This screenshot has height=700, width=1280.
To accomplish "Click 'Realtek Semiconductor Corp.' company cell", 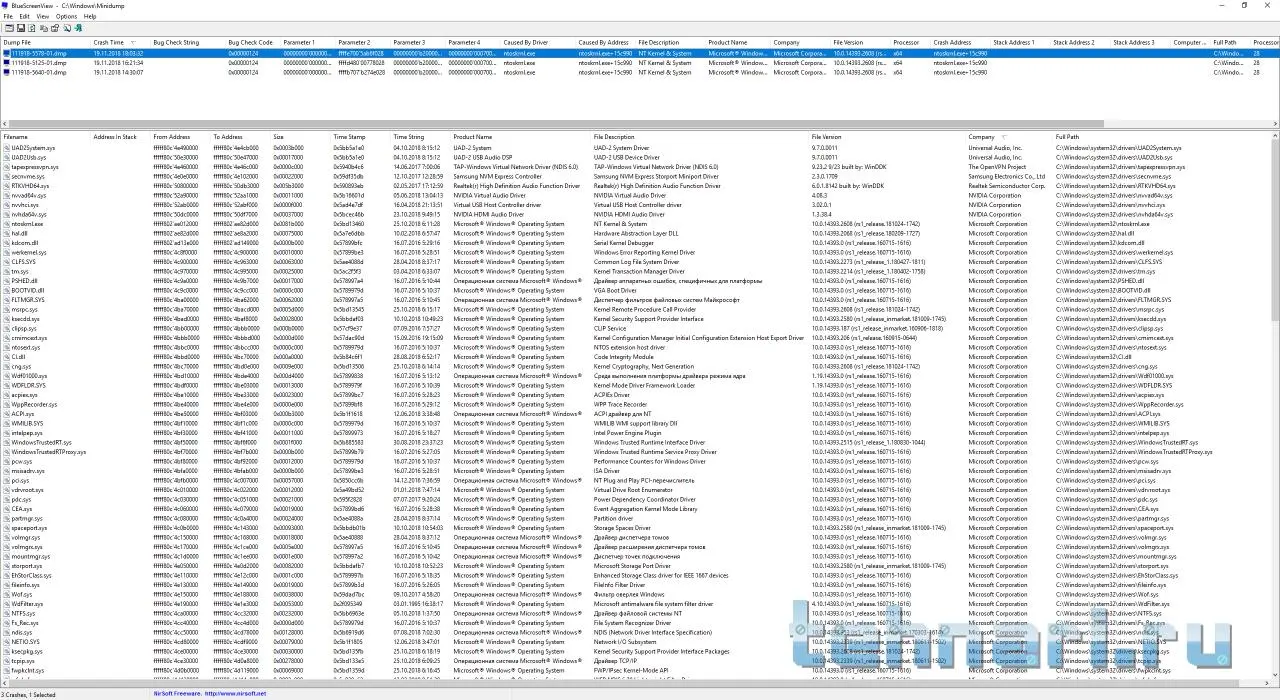I will coord(1007,186).
